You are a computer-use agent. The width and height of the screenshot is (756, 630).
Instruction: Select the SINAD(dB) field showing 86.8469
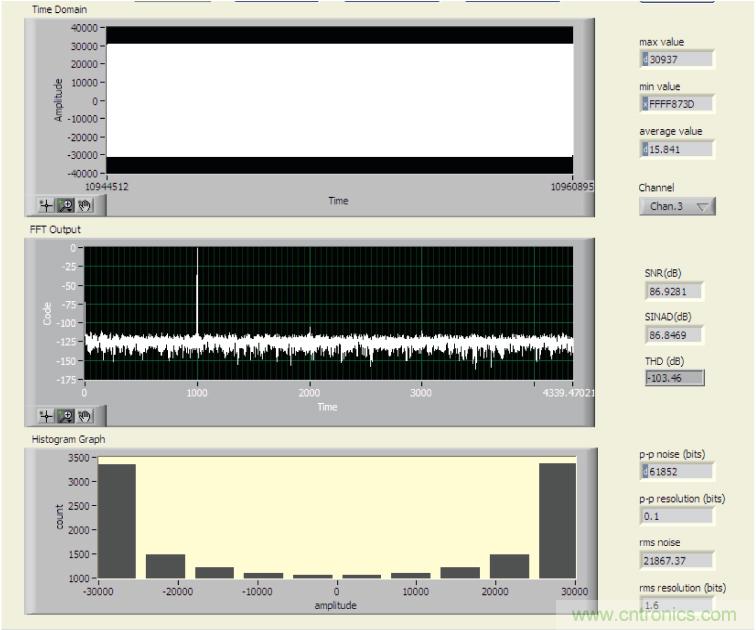pyautogui.click(x=674, y=335)
